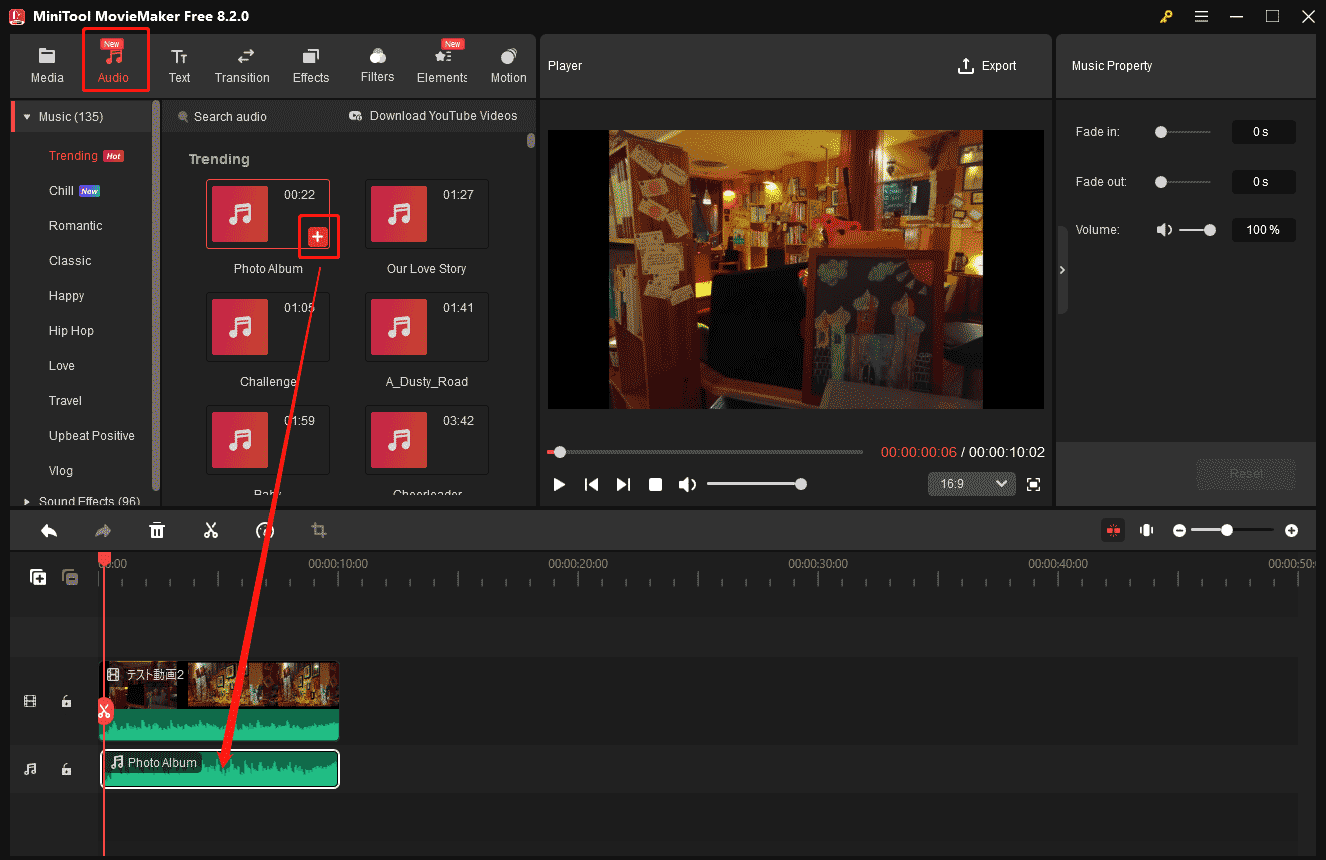
Task: Zoom out the timeline with minus button
Action: click(x=1180, y=530)
